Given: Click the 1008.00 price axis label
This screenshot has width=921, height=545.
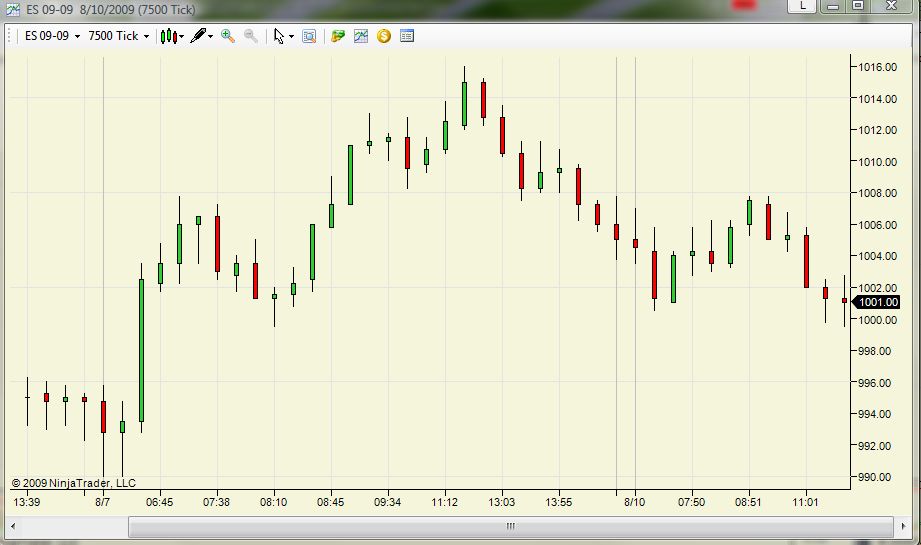Looking at the screenshot, I should [x=878, y=193].
